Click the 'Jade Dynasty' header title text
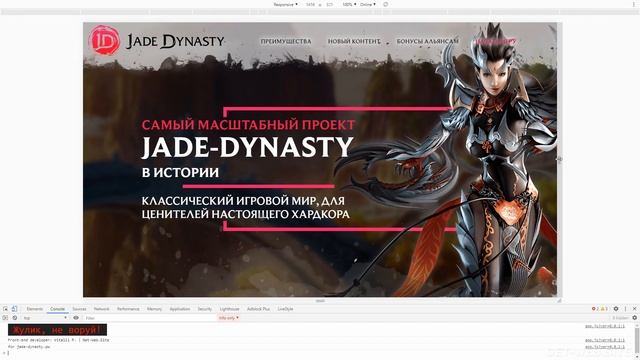The width and height of the screenshot is (640, 360). 176,41
